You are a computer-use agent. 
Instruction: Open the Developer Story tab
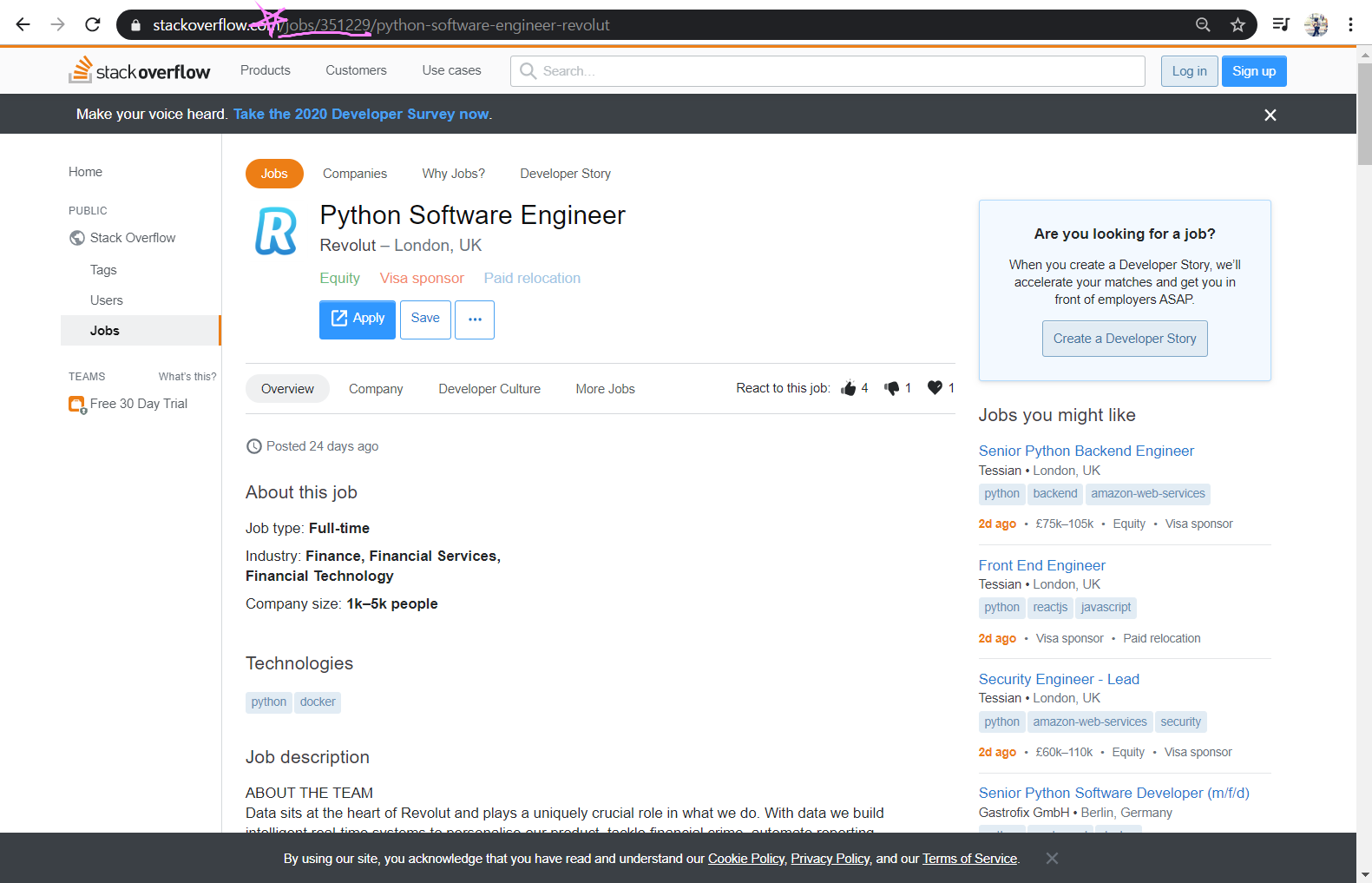coord(566,174)
